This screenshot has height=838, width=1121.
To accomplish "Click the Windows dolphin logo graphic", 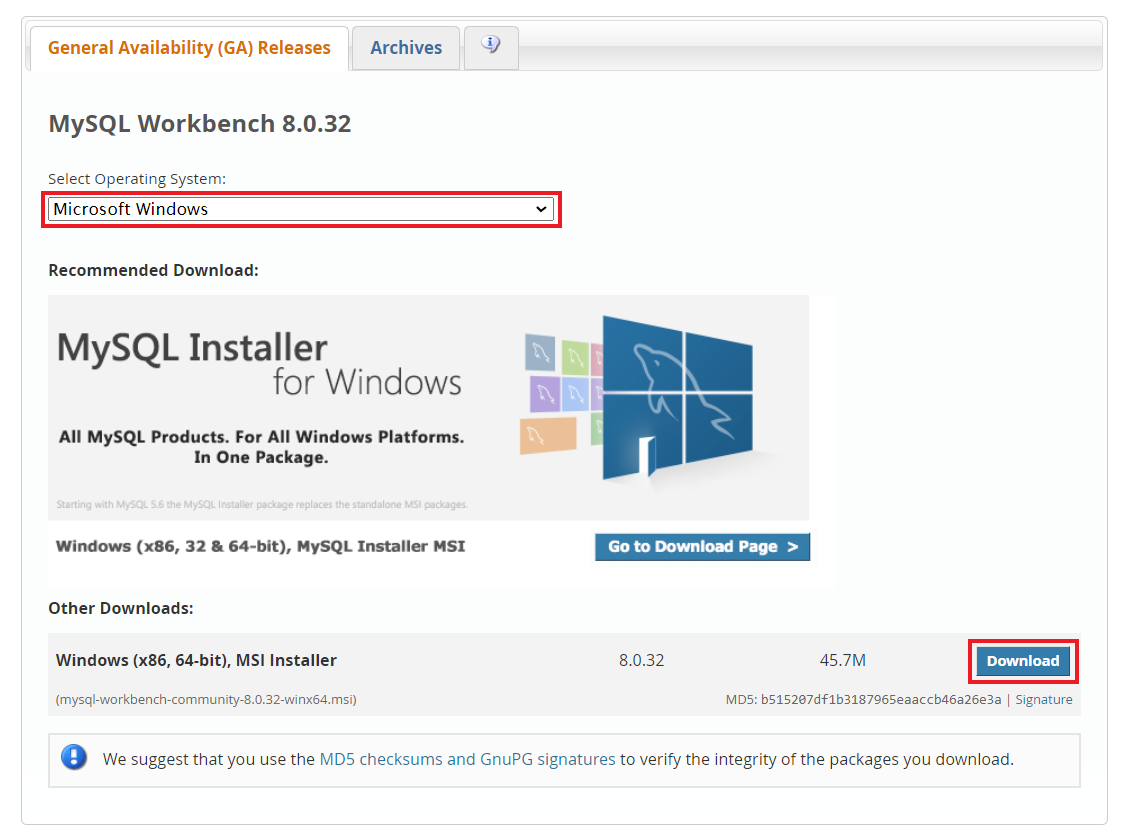I will [676, 398].
